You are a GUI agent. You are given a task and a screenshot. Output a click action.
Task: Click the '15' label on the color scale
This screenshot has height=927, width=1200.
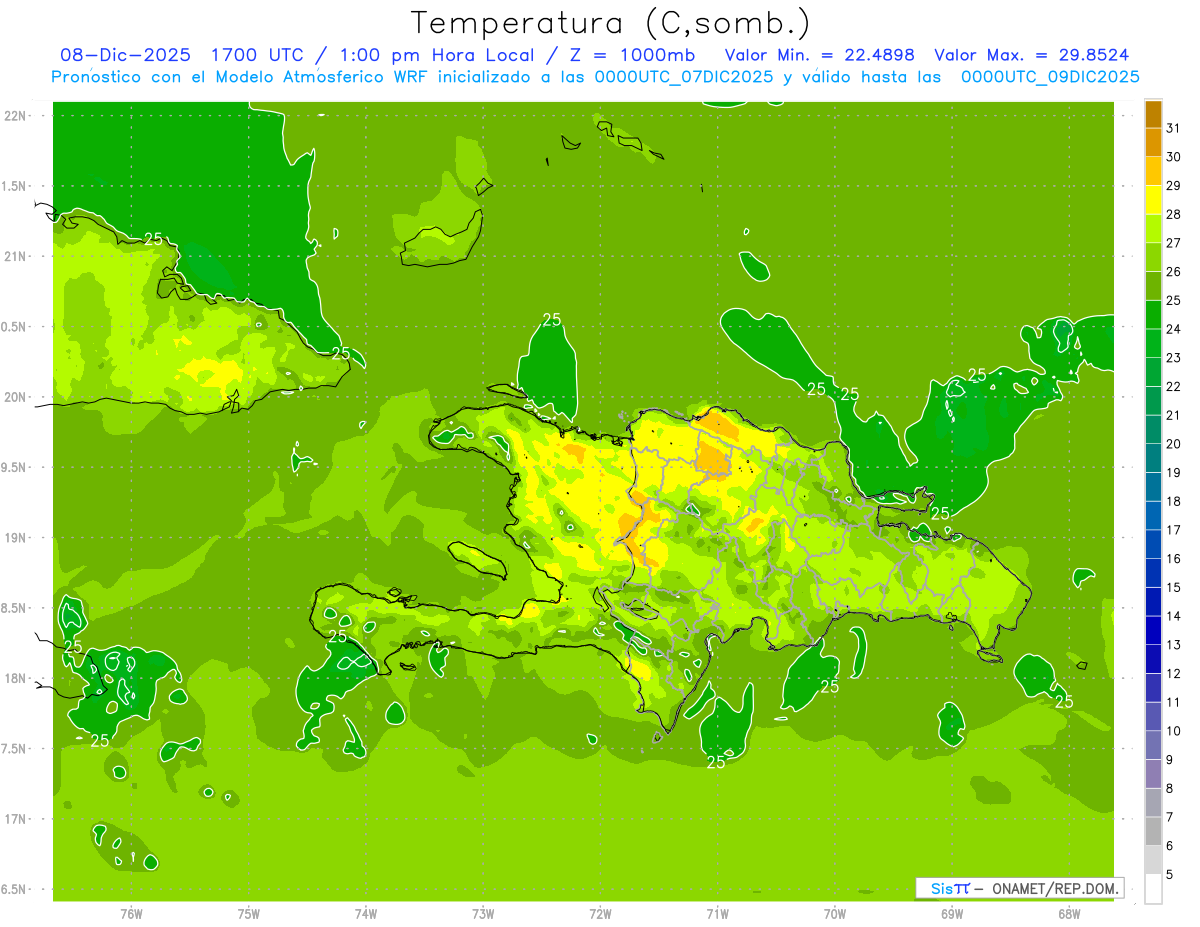click(x=1173, y=588)
